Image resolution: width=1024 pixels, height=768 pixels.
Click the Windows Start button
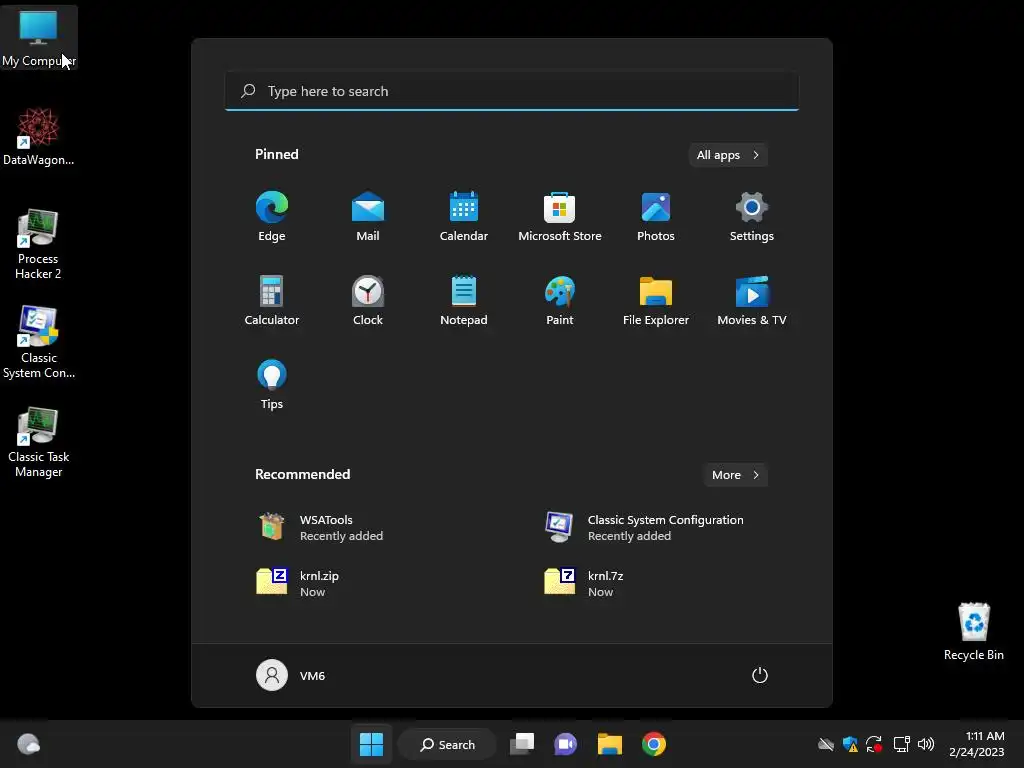(x=372, y=744)
